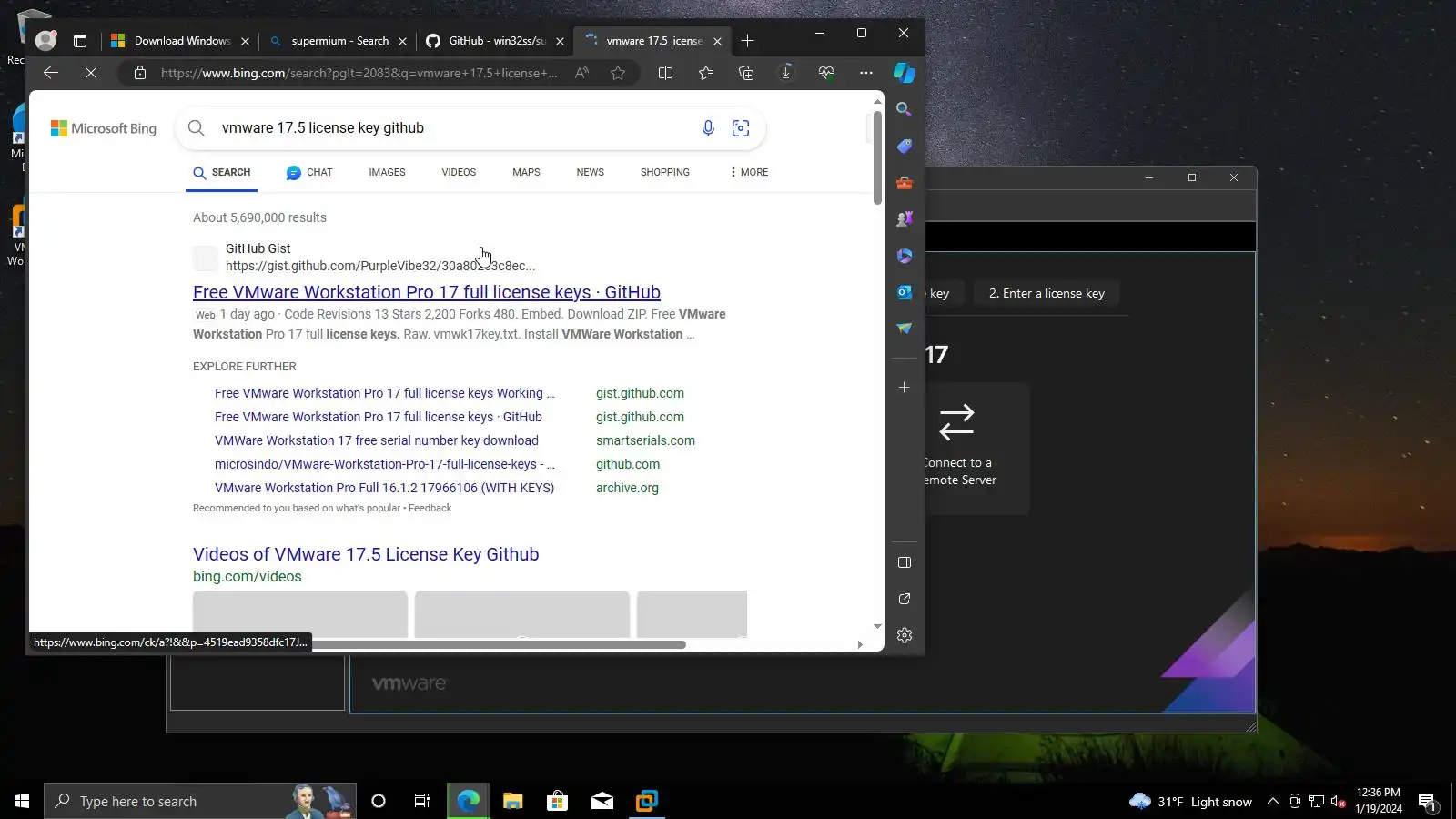1456x819 pixels.
Task: Select 'Enter a license key' in VMware window
Action: pos(1046,293)
